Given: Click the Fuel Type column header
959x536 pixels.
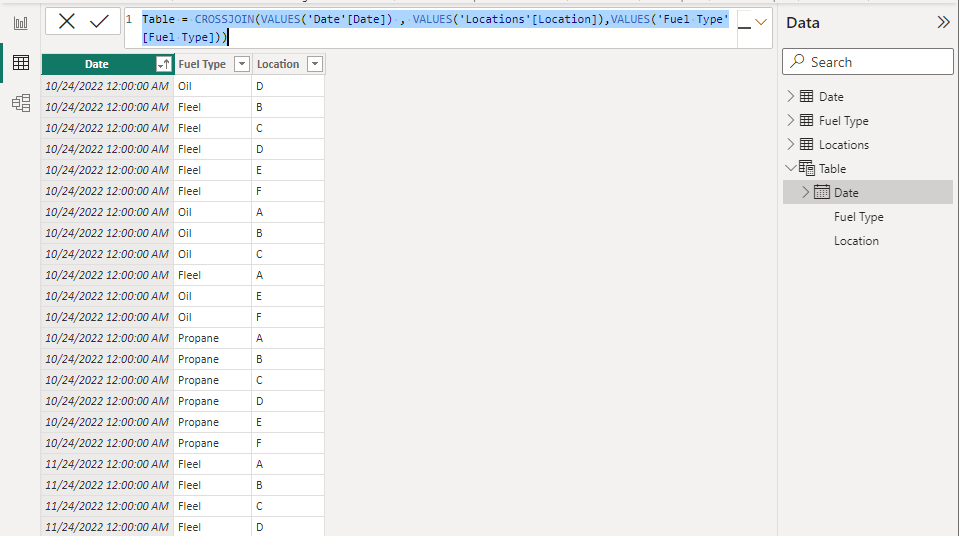Looking at the screenshot, I should point(202,64).
